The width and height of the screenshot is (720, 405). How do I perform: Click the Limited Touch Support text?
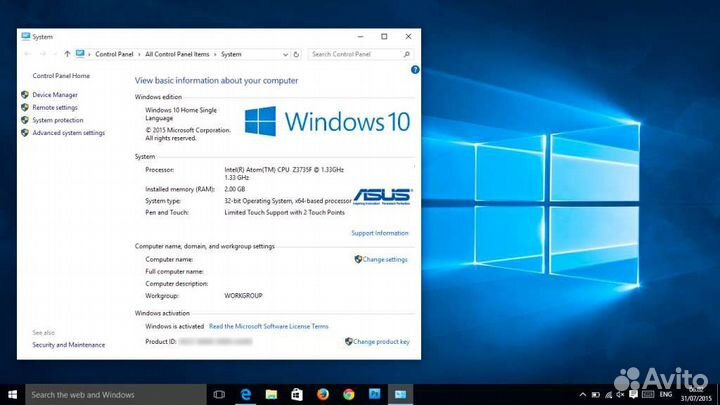[284, 213]
